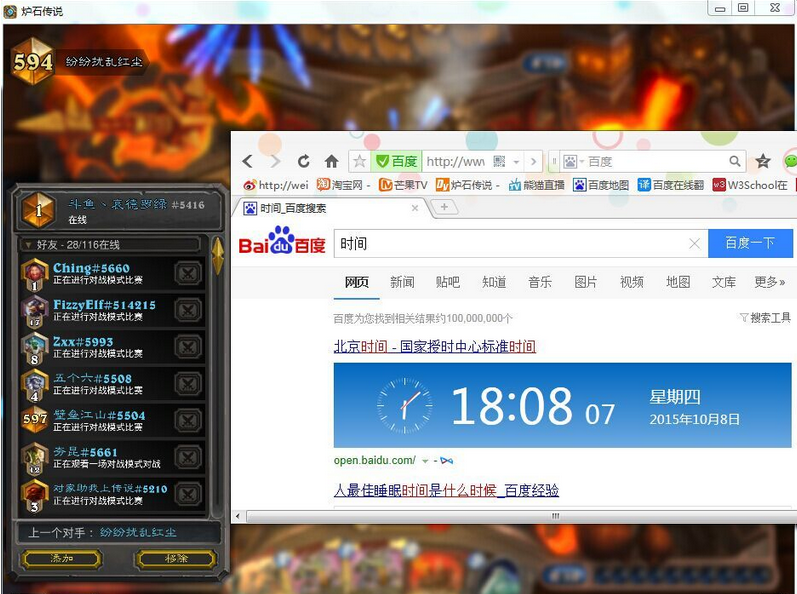797x594 pixels.
Task: Clear the Baidu search box with X
Action: (x=694, y=244)
